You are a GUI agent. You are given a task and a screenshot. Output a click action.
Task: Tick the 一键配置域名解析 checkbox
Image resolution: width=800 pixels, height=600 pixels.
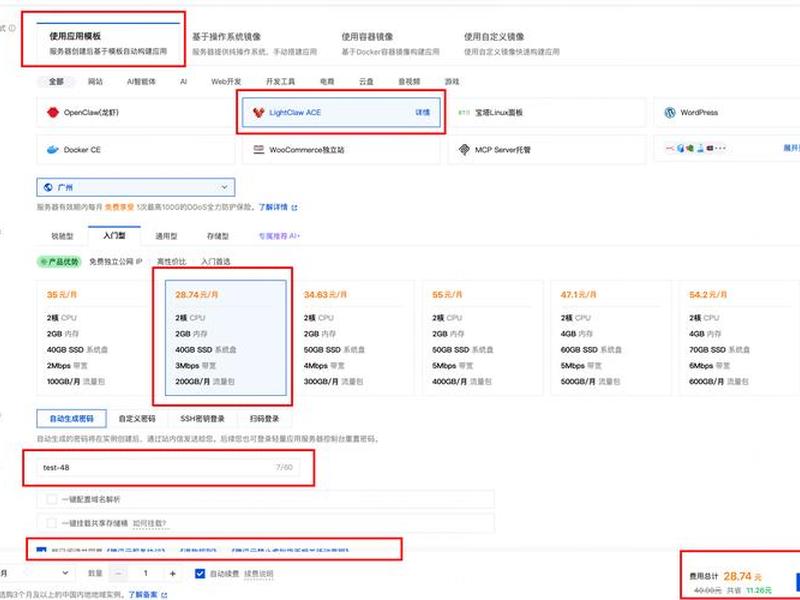pyautogui.click(x=52, y=499)
